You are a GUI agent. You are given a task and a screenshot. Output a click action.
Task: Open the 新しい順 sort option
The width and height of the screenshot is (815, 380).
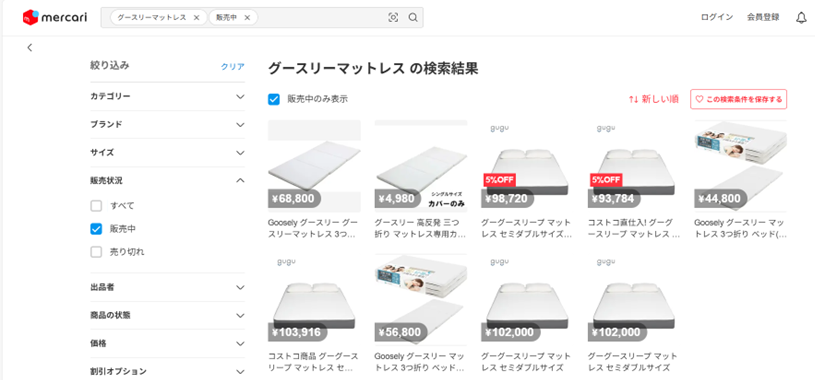[653, 99]
